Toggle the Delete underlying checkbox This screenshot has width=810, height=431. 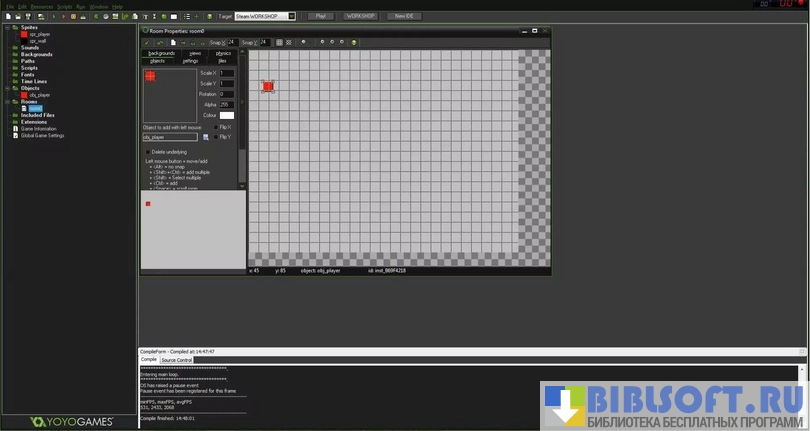point(147,151)
